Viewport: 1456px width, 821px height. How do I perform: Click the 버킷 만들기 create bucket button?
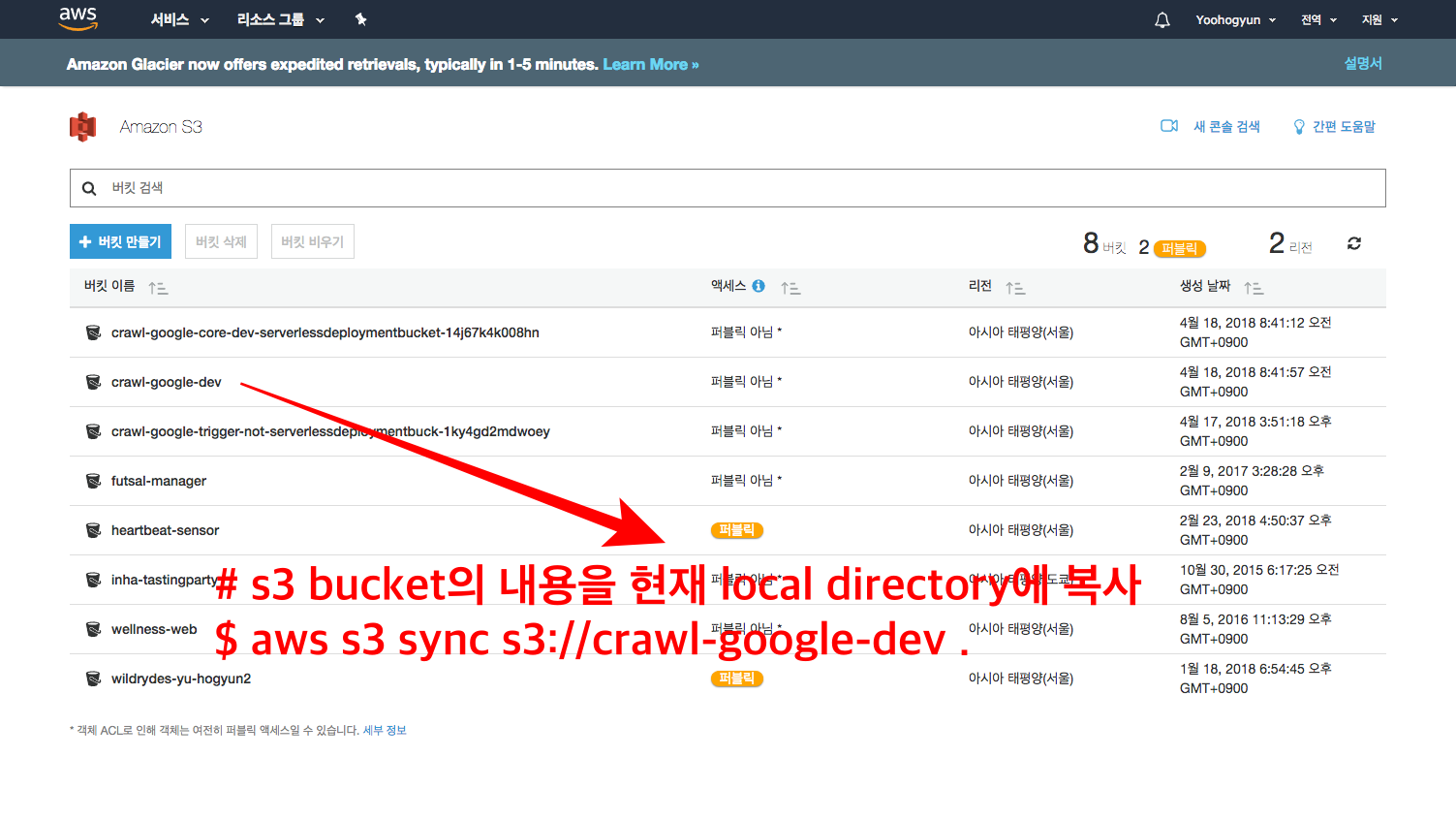(120, 241)
